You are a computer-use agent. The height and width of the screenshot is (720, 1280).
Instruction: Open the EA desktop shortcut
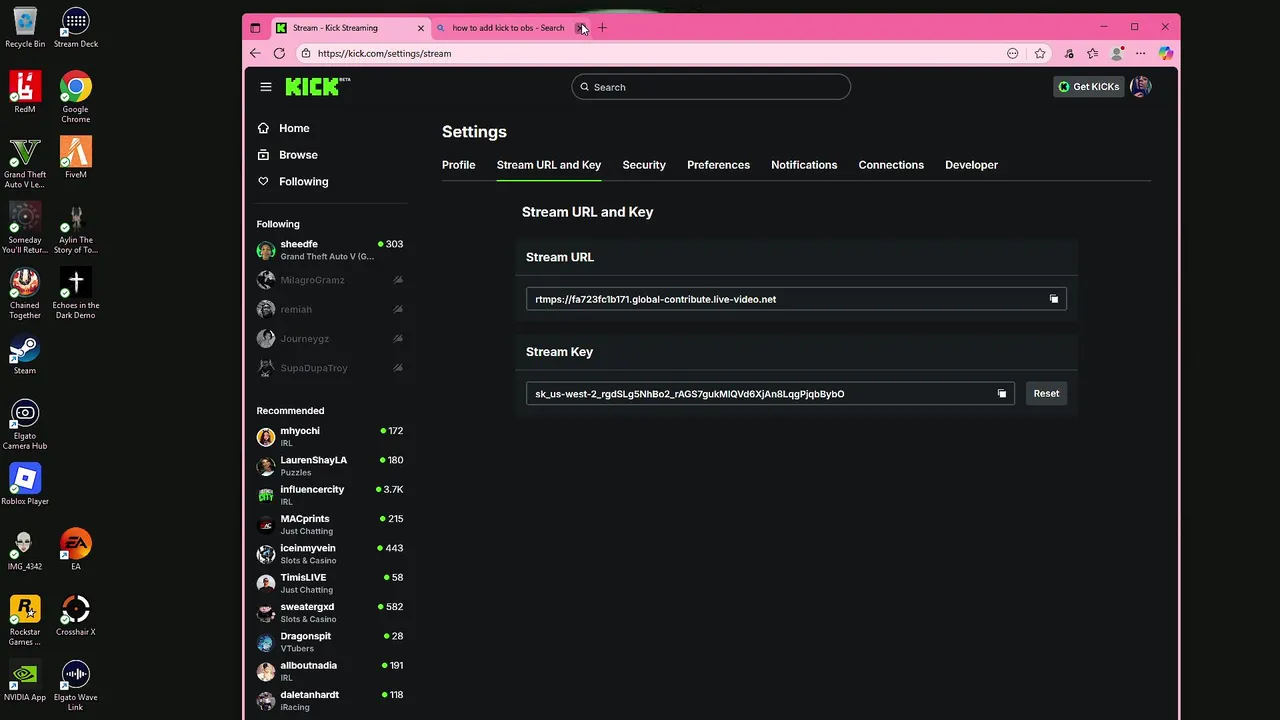click(76, 549)
